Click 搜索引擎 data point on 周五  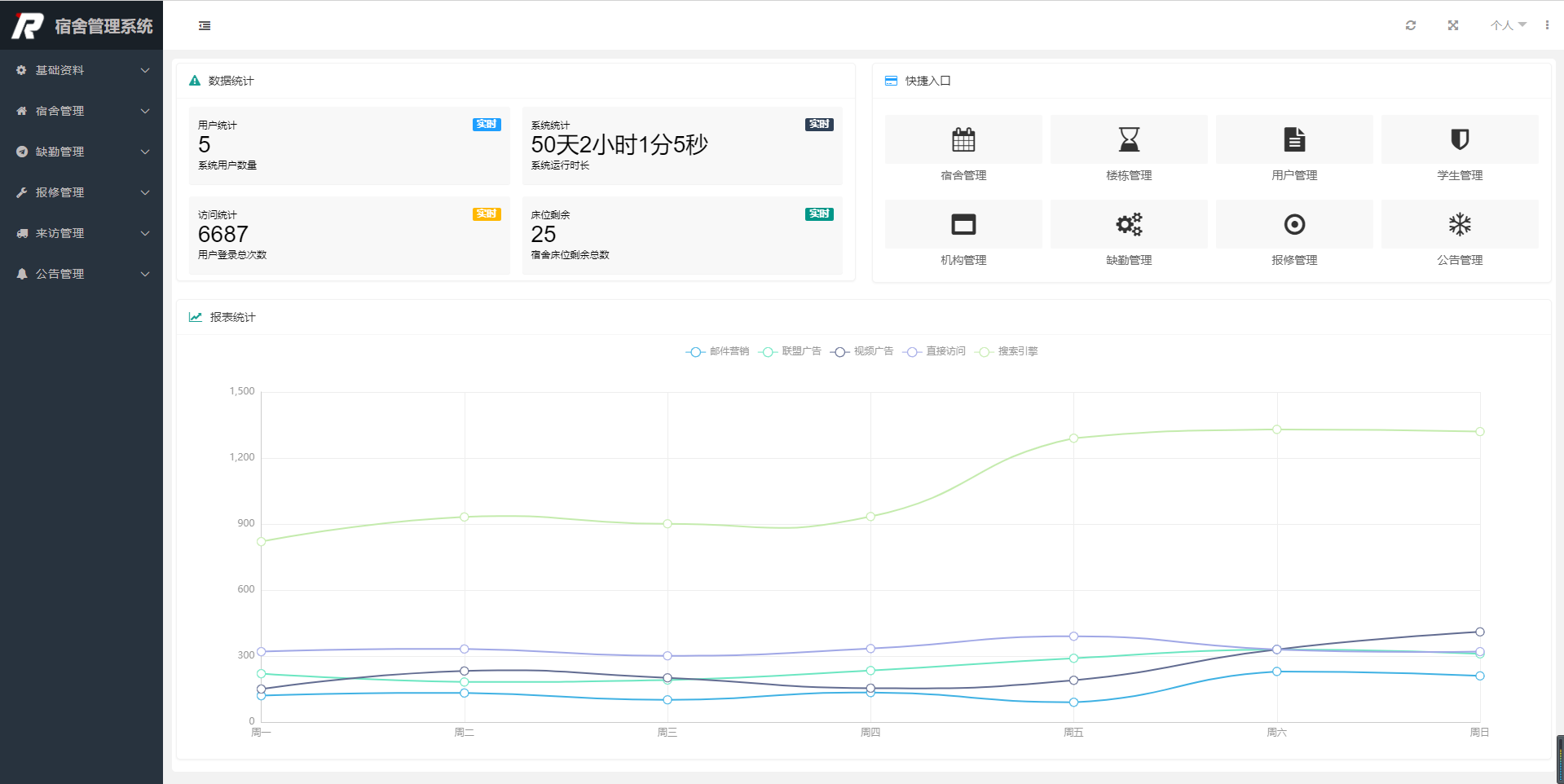1073,438
